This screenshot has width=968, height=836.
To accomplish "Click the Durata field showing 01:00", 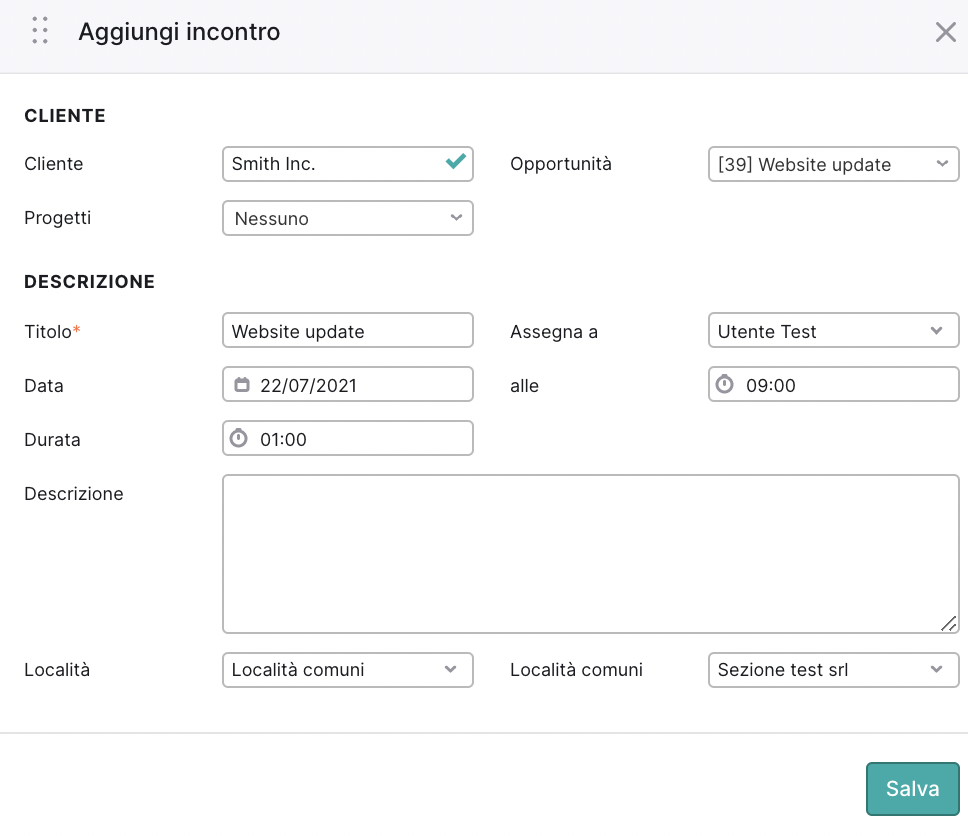I will click(x=348, y=438).
